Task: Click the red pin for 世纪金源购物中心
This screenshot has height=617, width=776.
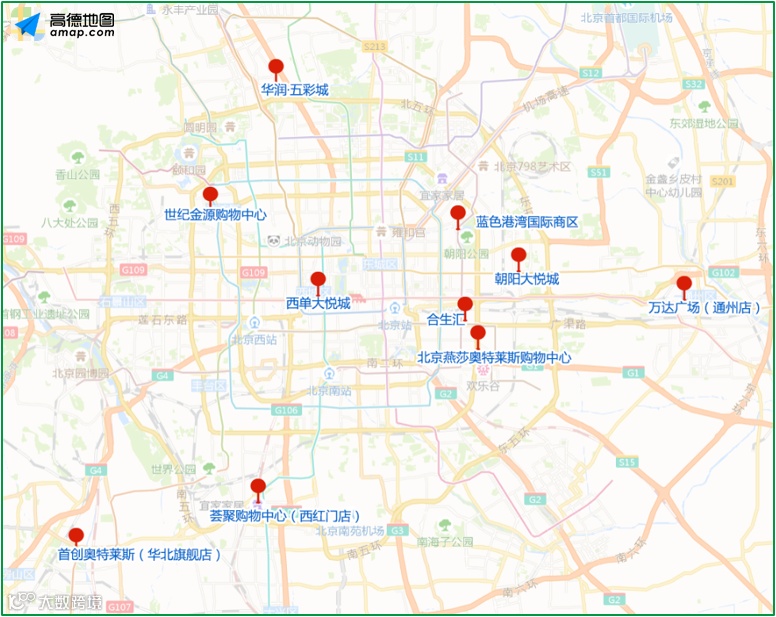Action: [210, 196]
